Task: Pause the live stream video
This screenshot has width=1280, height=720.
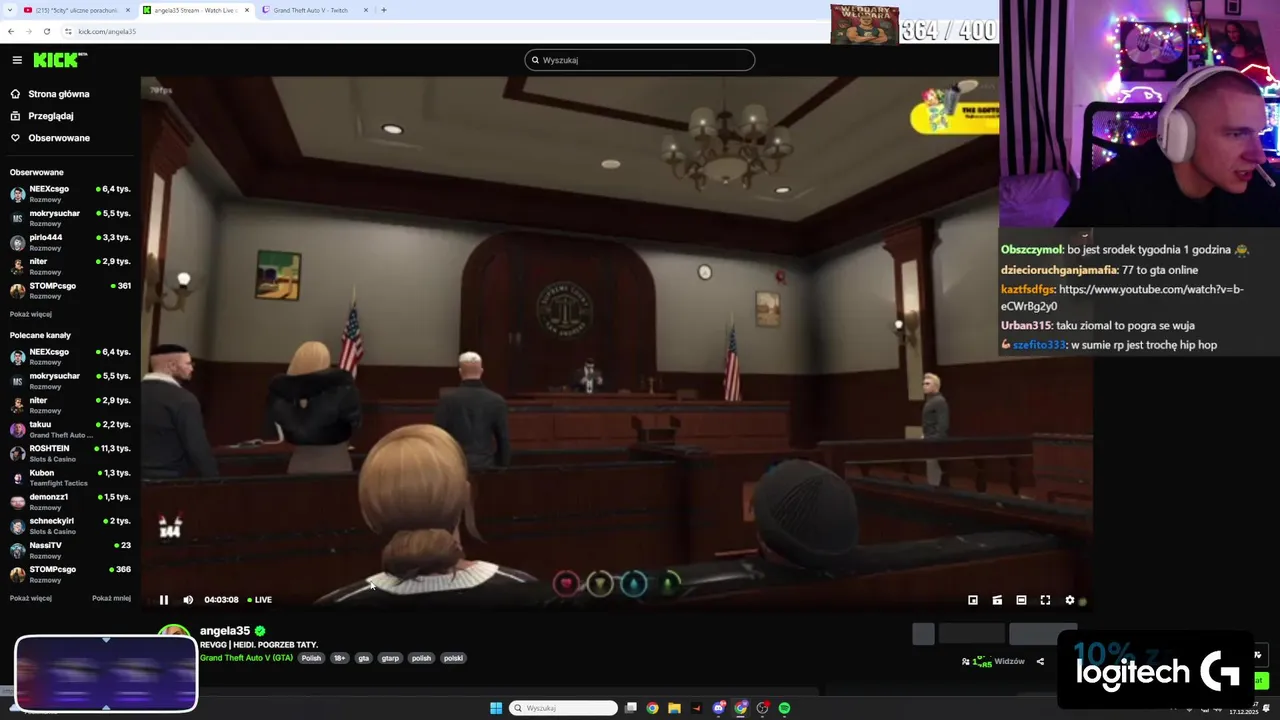Action: click(x=164, y=600)
